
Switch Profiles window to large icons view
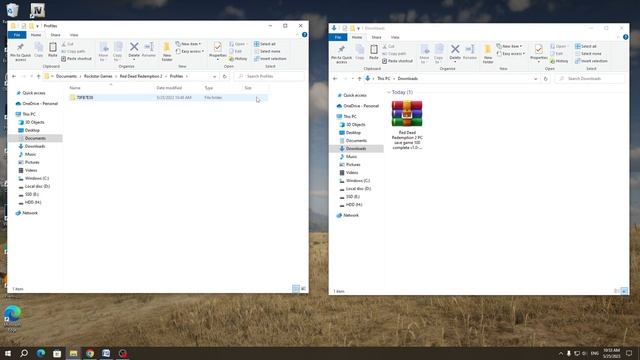[x=303, y=289]
